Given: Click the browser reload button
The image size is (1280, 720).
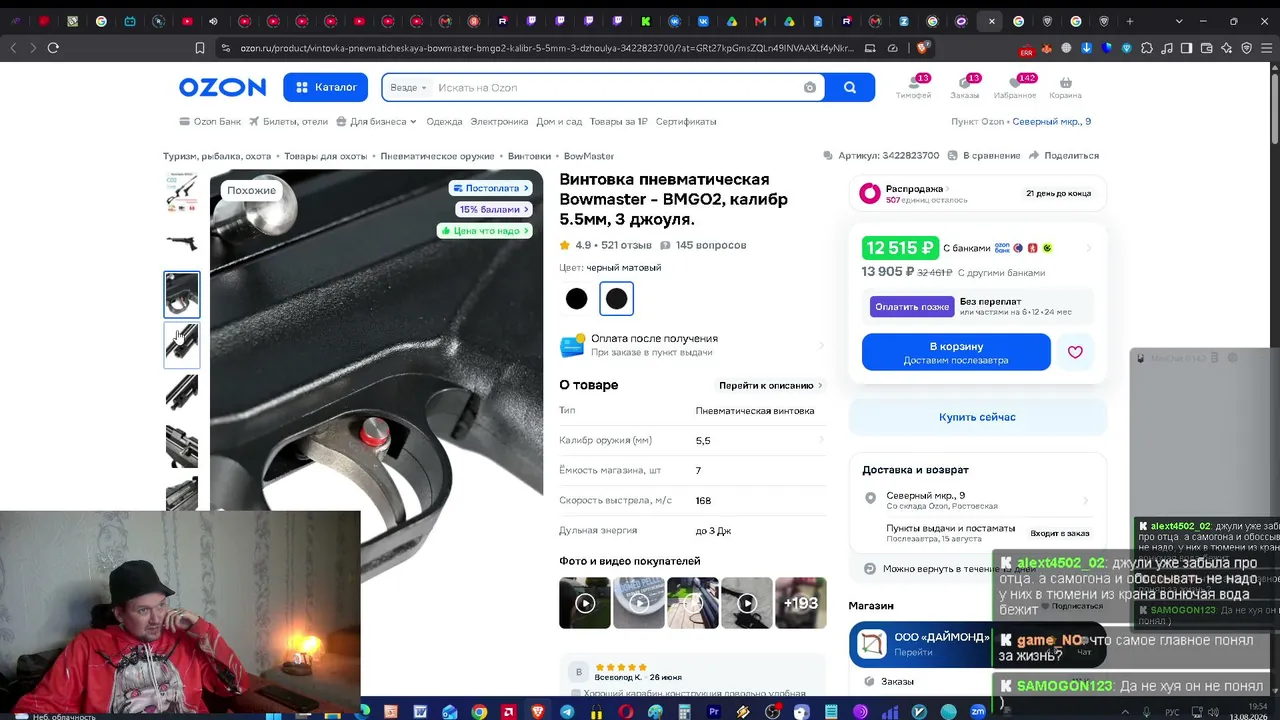Looking at the screenshot, I should tap(53, 47).
